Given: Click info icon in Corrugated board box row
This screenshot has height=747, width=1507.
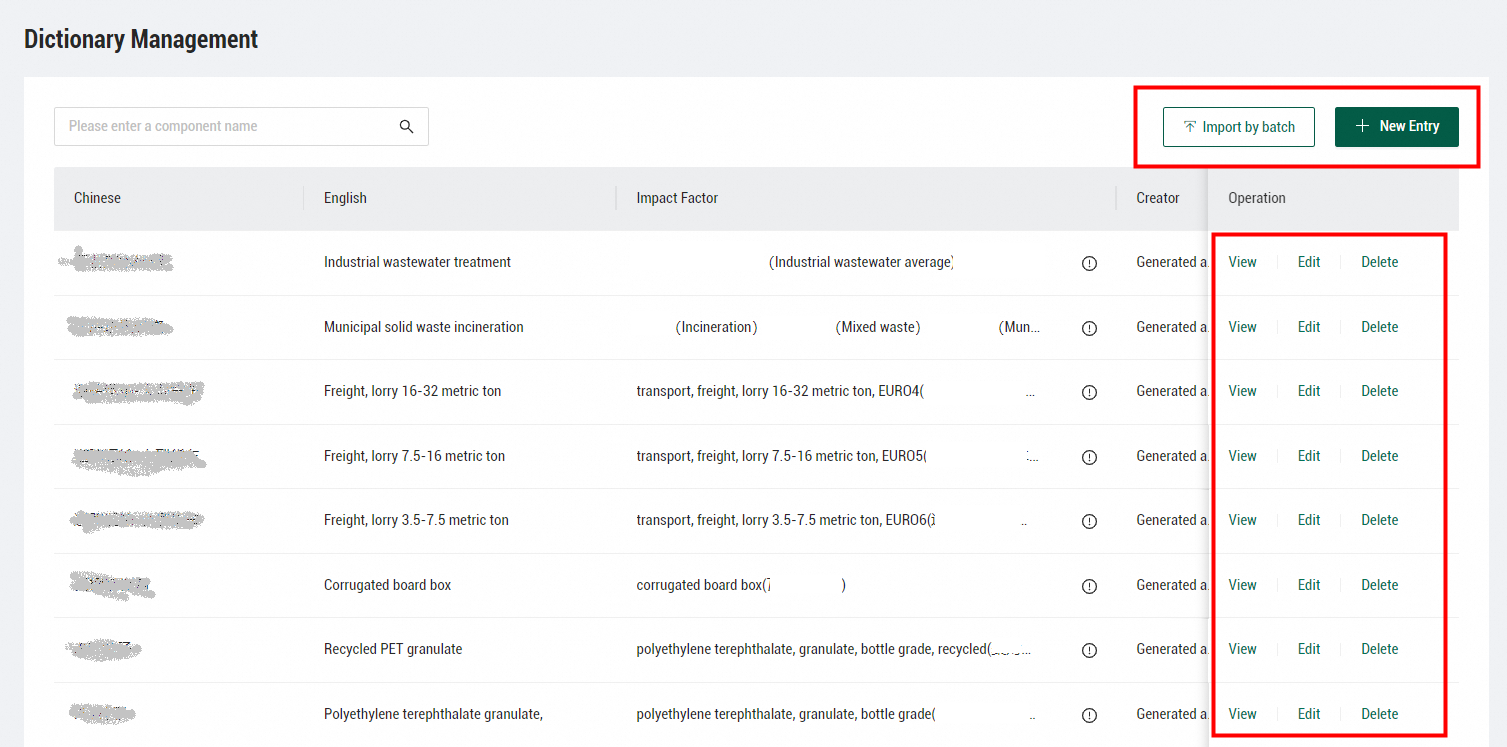Looking at the screenshot, I should pos(1090,586).
